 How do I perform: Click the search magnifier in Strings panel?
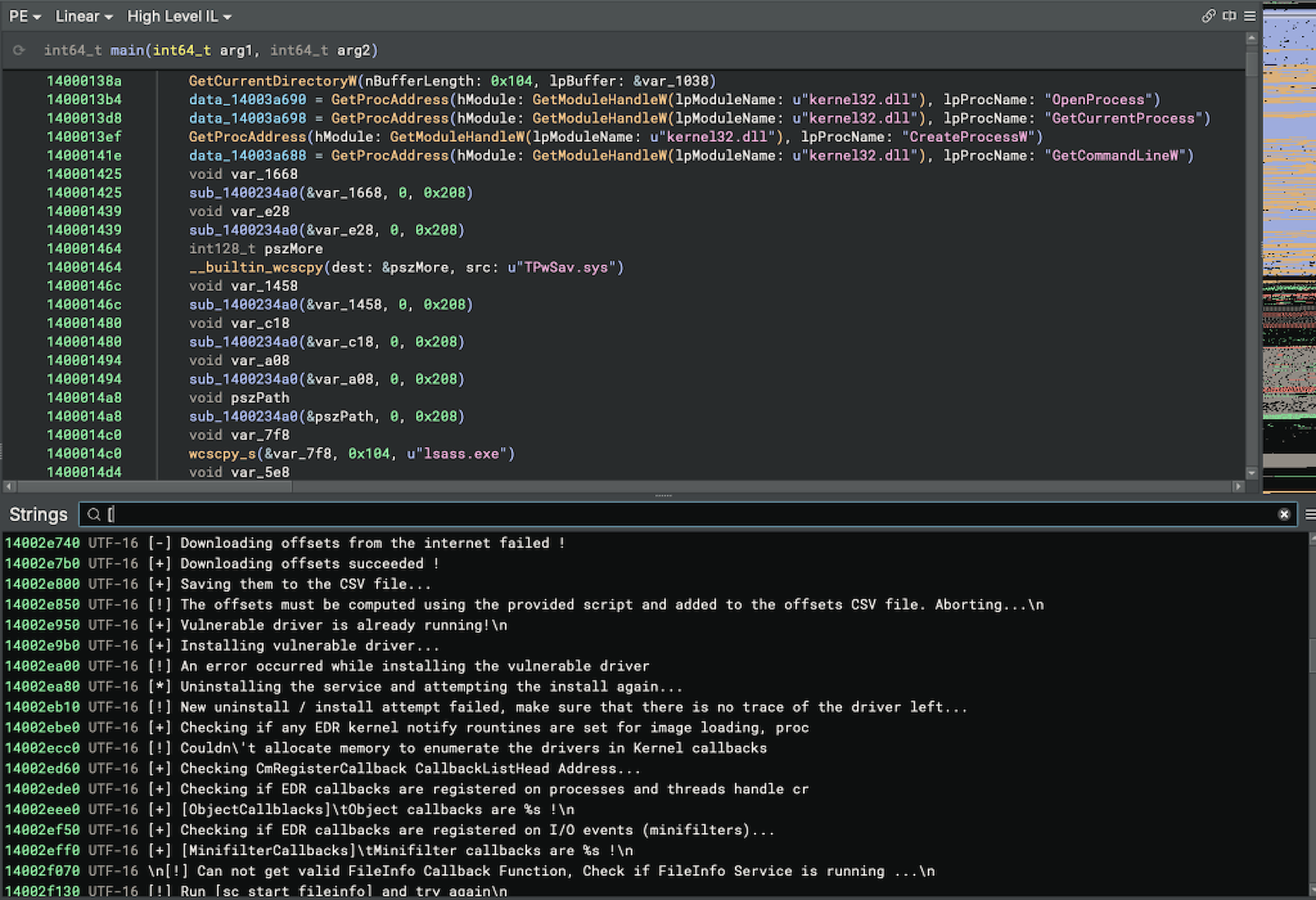tap(94, 514)
